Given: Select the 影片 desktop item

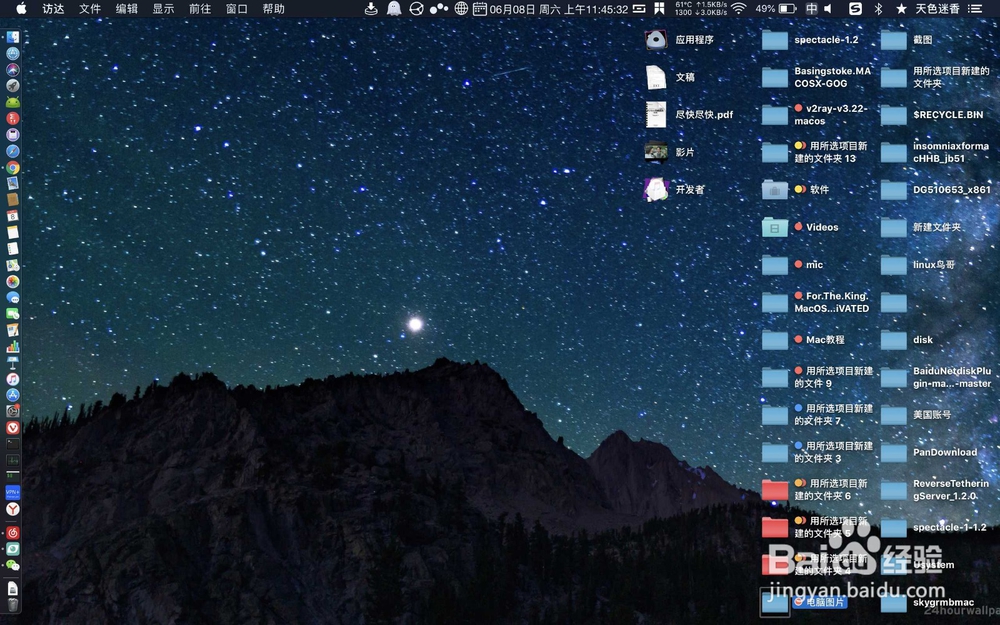Looking at the screenshot, I should click(x=669, y=152).
